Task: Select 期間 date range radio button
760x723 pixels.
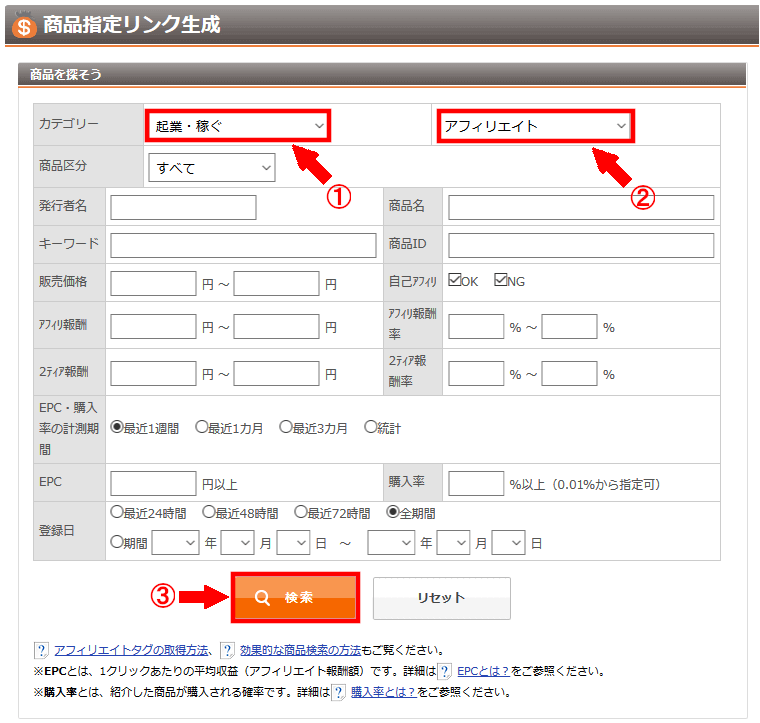Action: coord(116,541)
